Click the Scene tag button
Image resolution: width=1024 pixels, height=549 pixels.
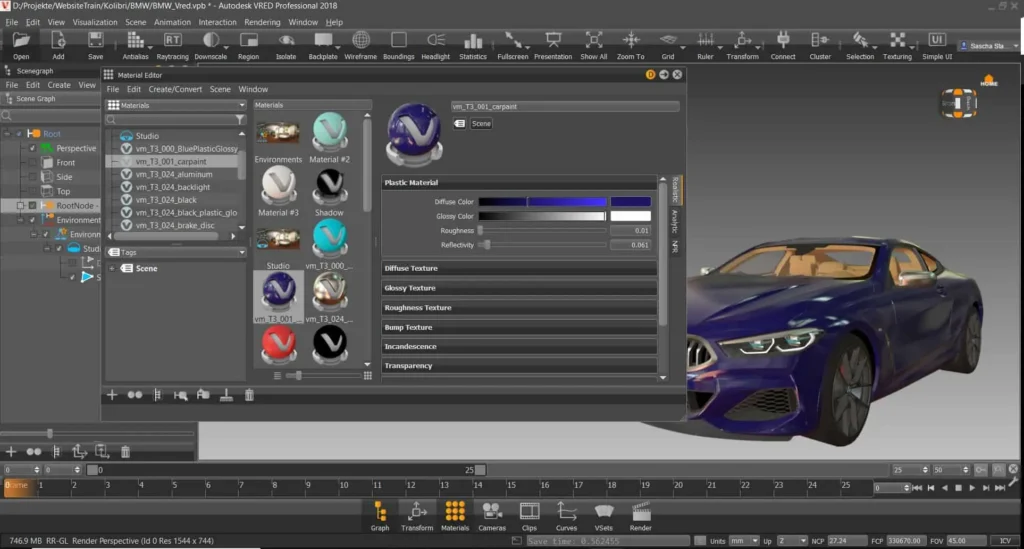(481, 123)
